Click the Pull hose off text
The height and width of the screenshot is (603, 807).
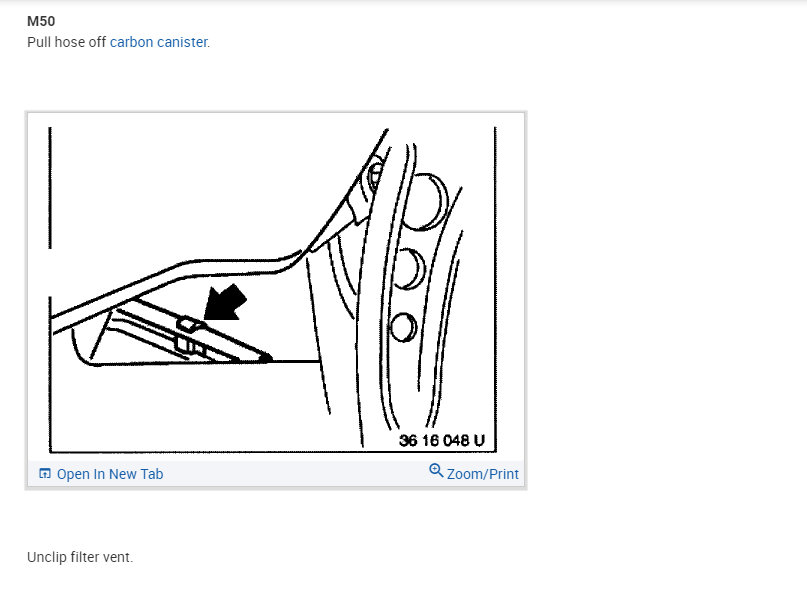coord(66,42)
